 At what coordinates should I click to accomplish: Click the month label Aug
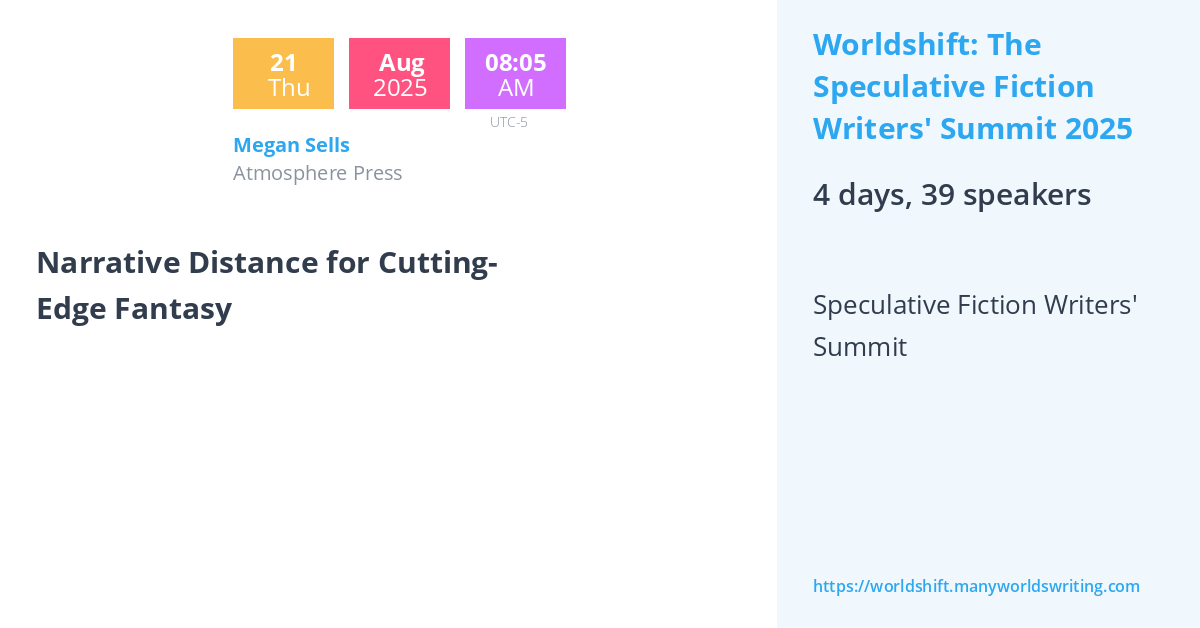coord(401,62)
